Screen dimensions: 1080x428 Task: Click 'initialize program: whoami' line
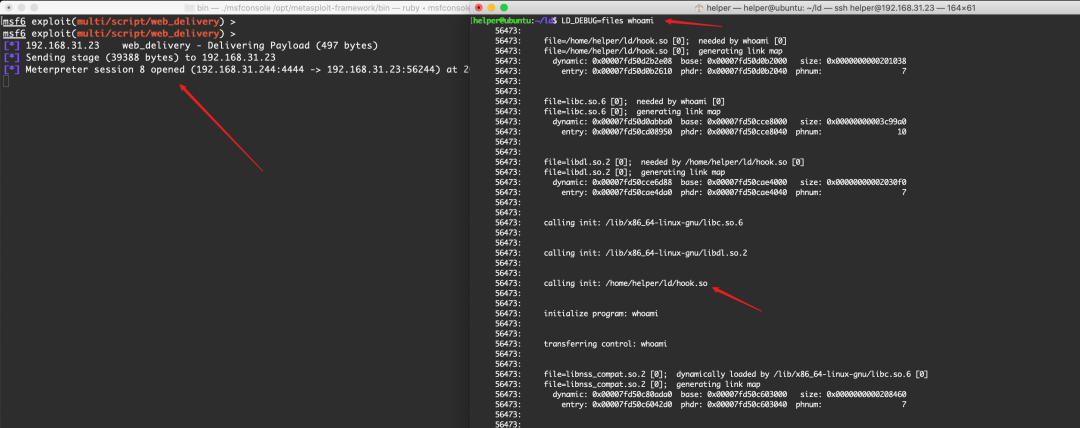click(601, 314)
